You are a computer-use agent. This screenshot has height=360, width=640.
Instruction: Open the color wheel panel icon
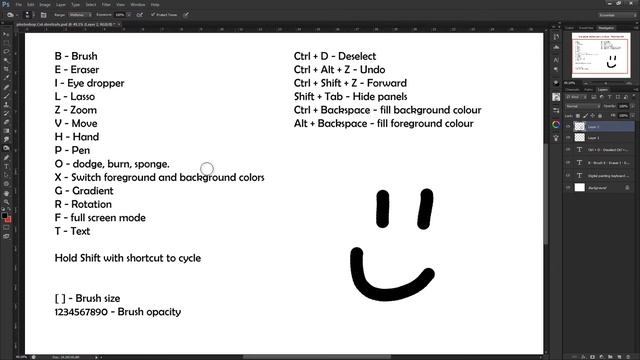[556, 124]
